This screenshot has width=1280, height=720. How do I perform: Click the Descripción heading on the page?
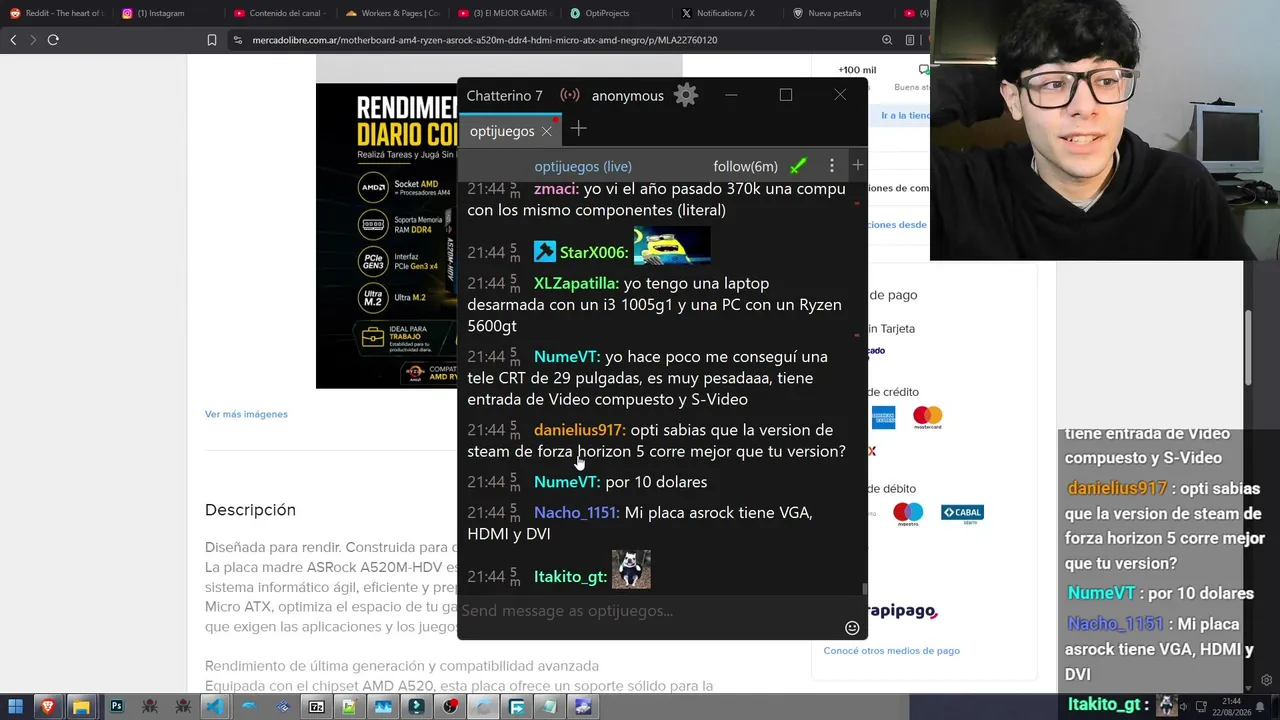tap(250, 510)
